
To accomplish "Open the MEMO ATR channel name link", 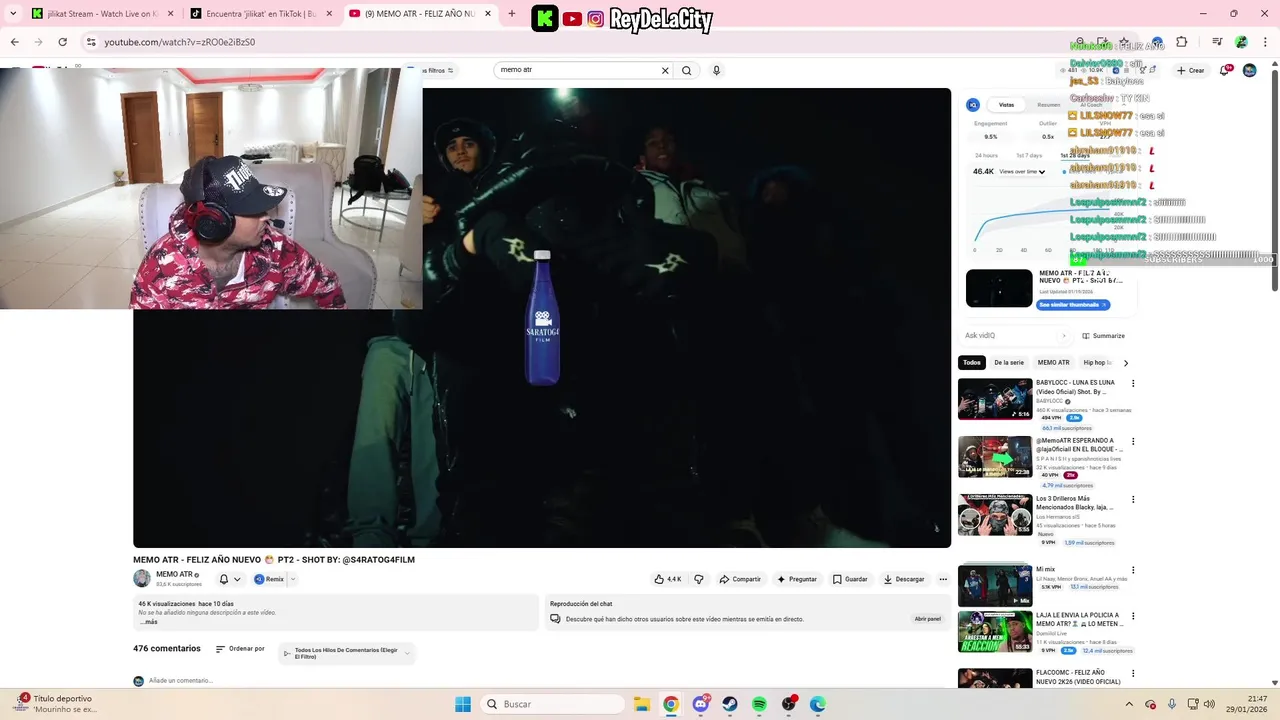I will [174, 575].
